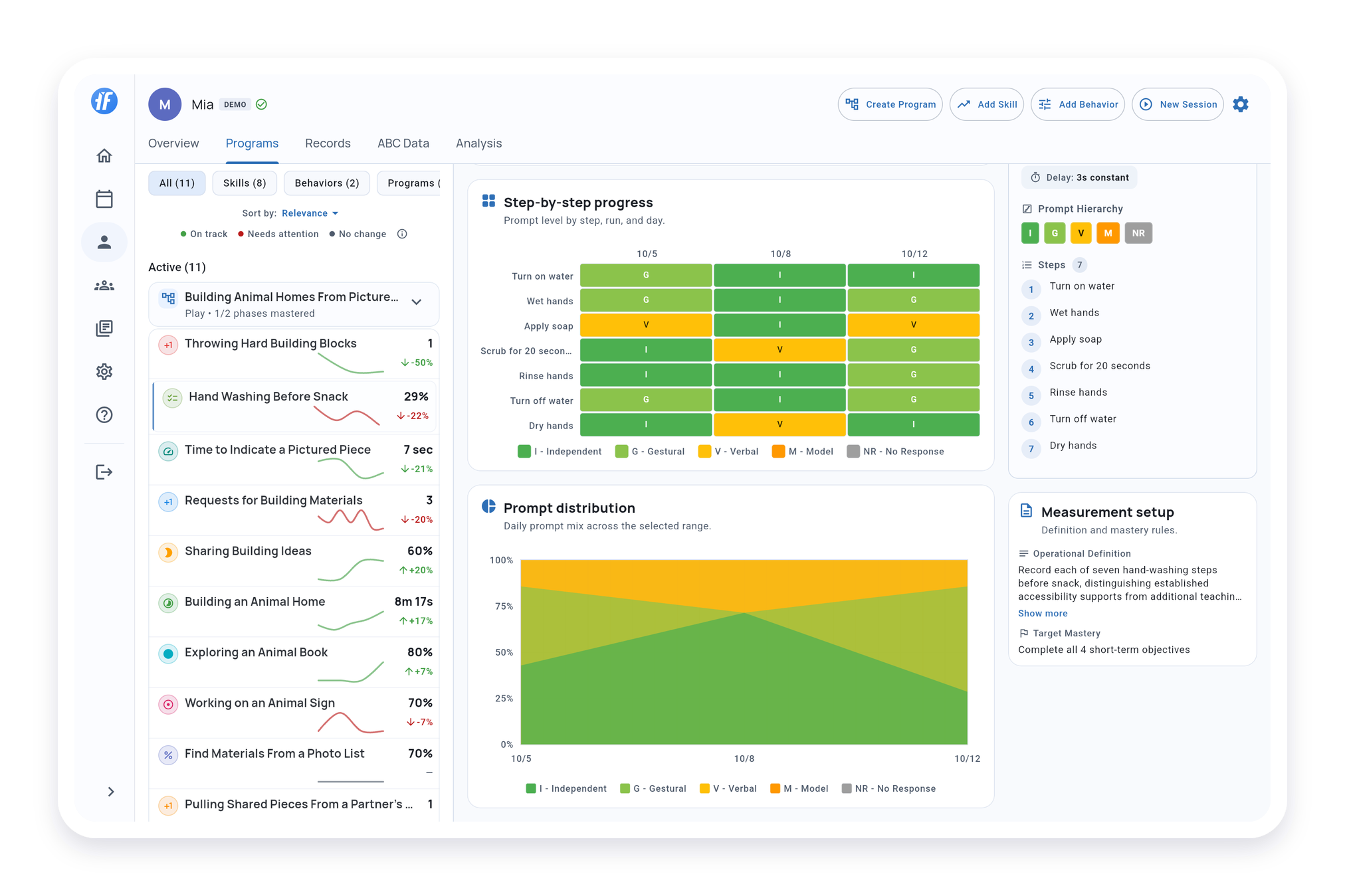Click Show more under Operational Definition
Image resolution: width=1345 pixels, height=896 pixels.
tap(1043, 613)
